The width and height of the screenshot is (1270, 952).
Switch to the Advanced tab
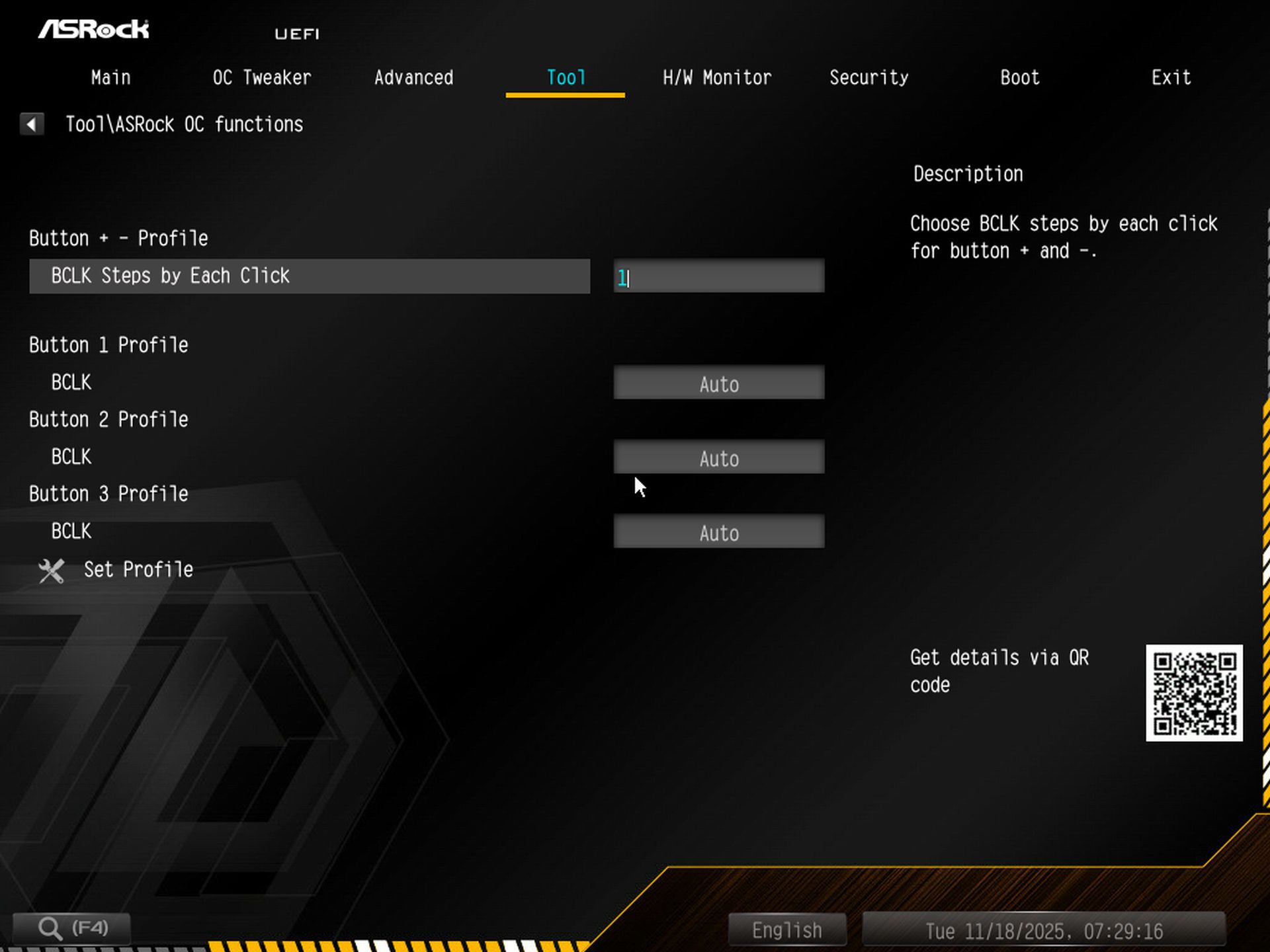413,77
